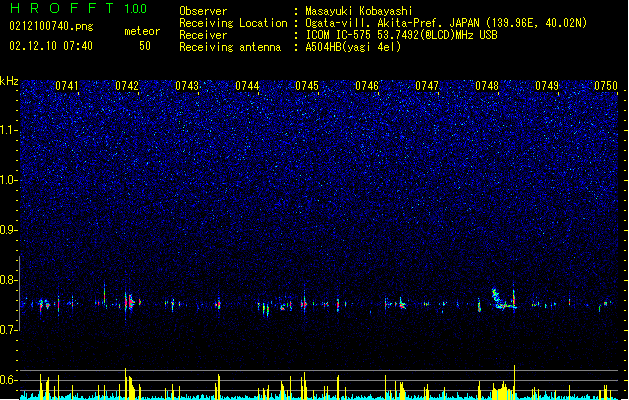The width and height of the screenshot is (629, 400).
Task: Click the kHz axis unit label
Action: tap(9, 81)
